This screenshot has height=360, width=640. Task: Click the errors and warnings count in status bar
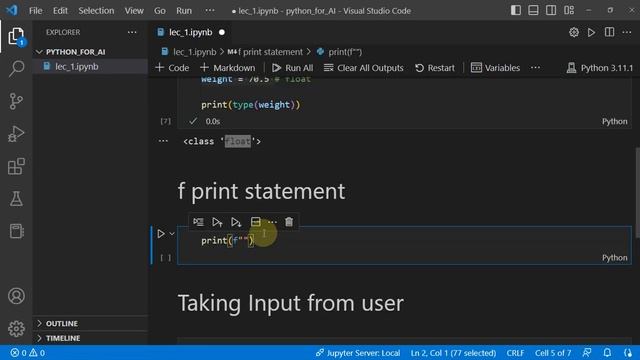click(x=28, y=353)
